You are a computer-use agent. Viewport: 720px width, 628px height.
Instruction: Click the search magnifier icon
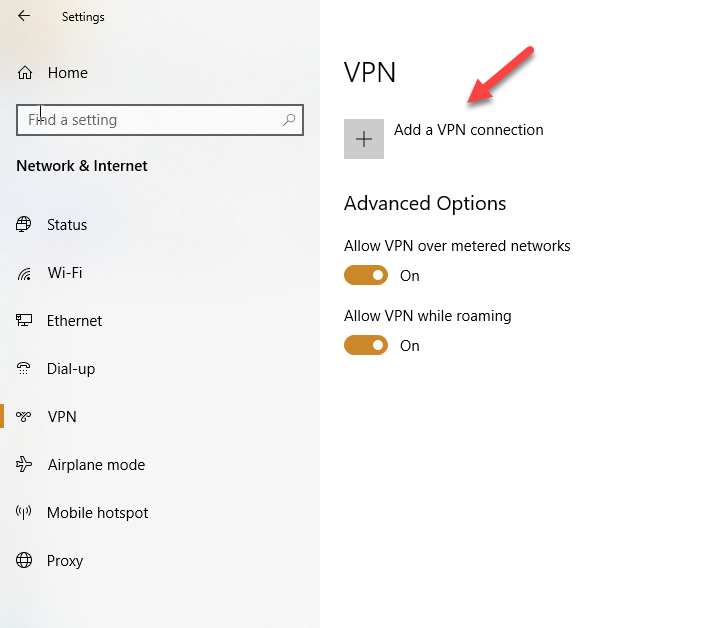(289, 120)
